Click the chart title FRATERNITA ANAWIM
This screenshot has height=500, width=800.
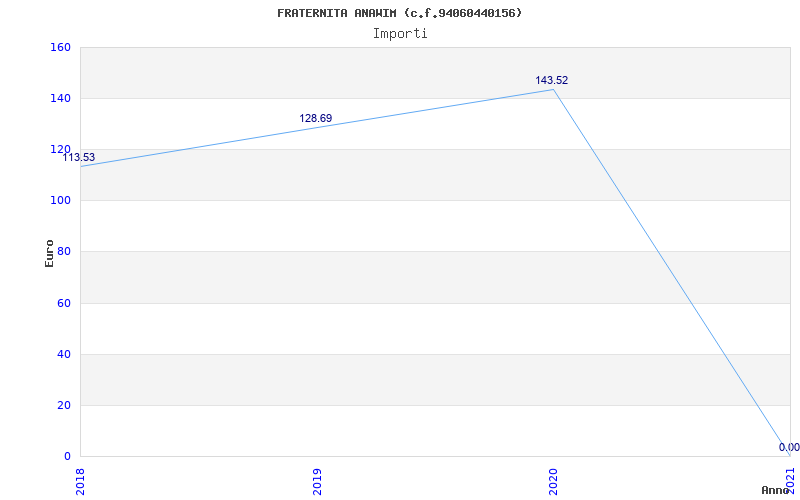[x=399, y=13]
